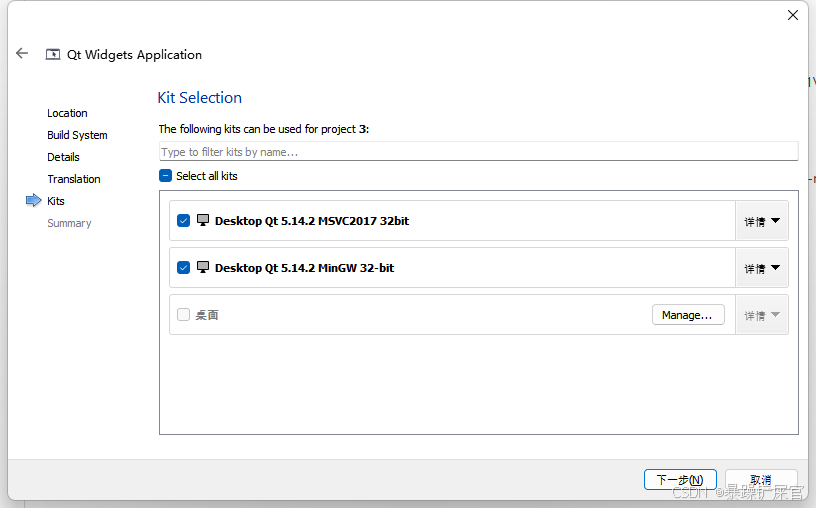Select the Location wizard step
This screenshot has height=508, width=816.
(67, 113)
